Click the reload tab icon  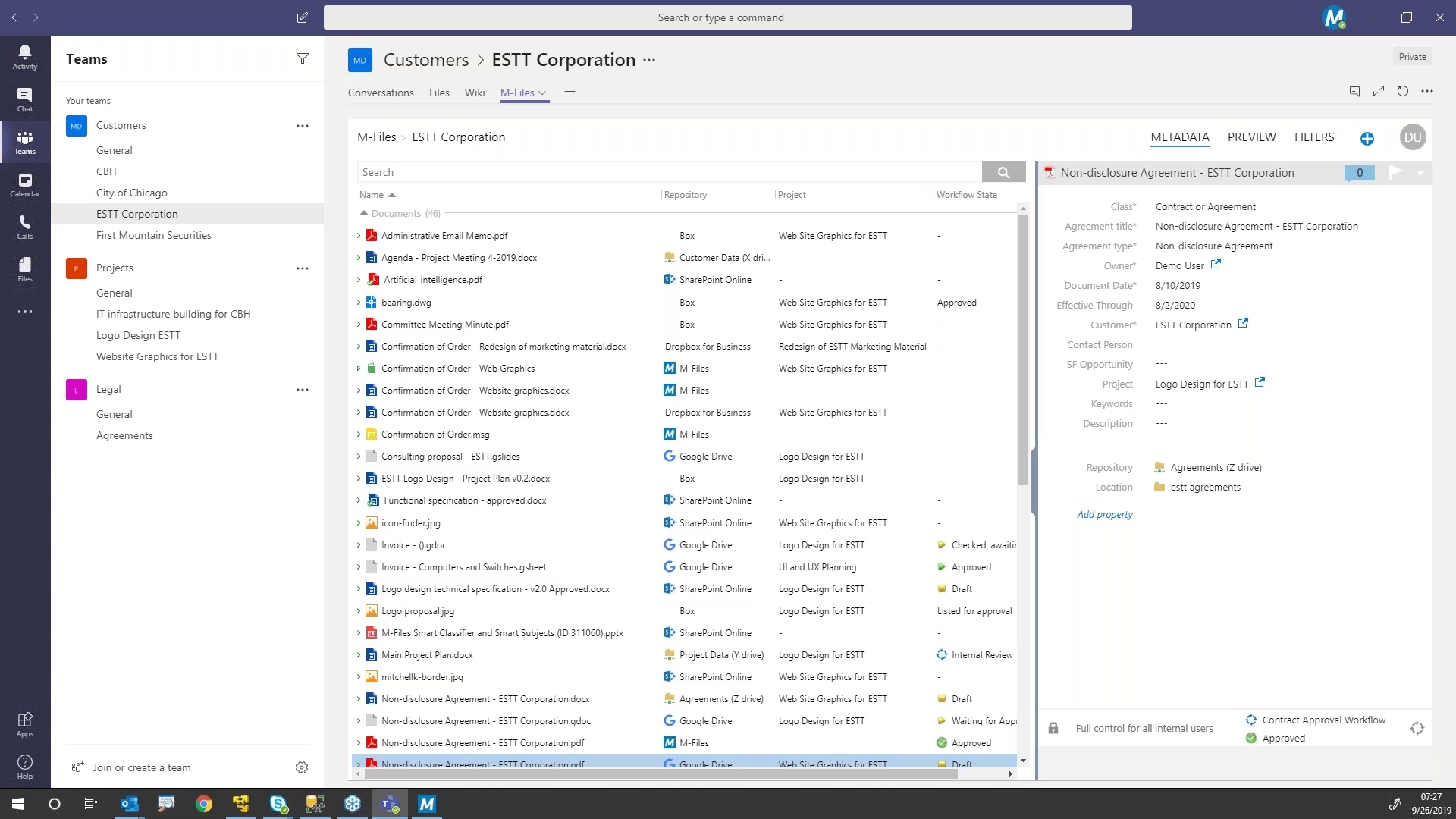point(1402,92)
